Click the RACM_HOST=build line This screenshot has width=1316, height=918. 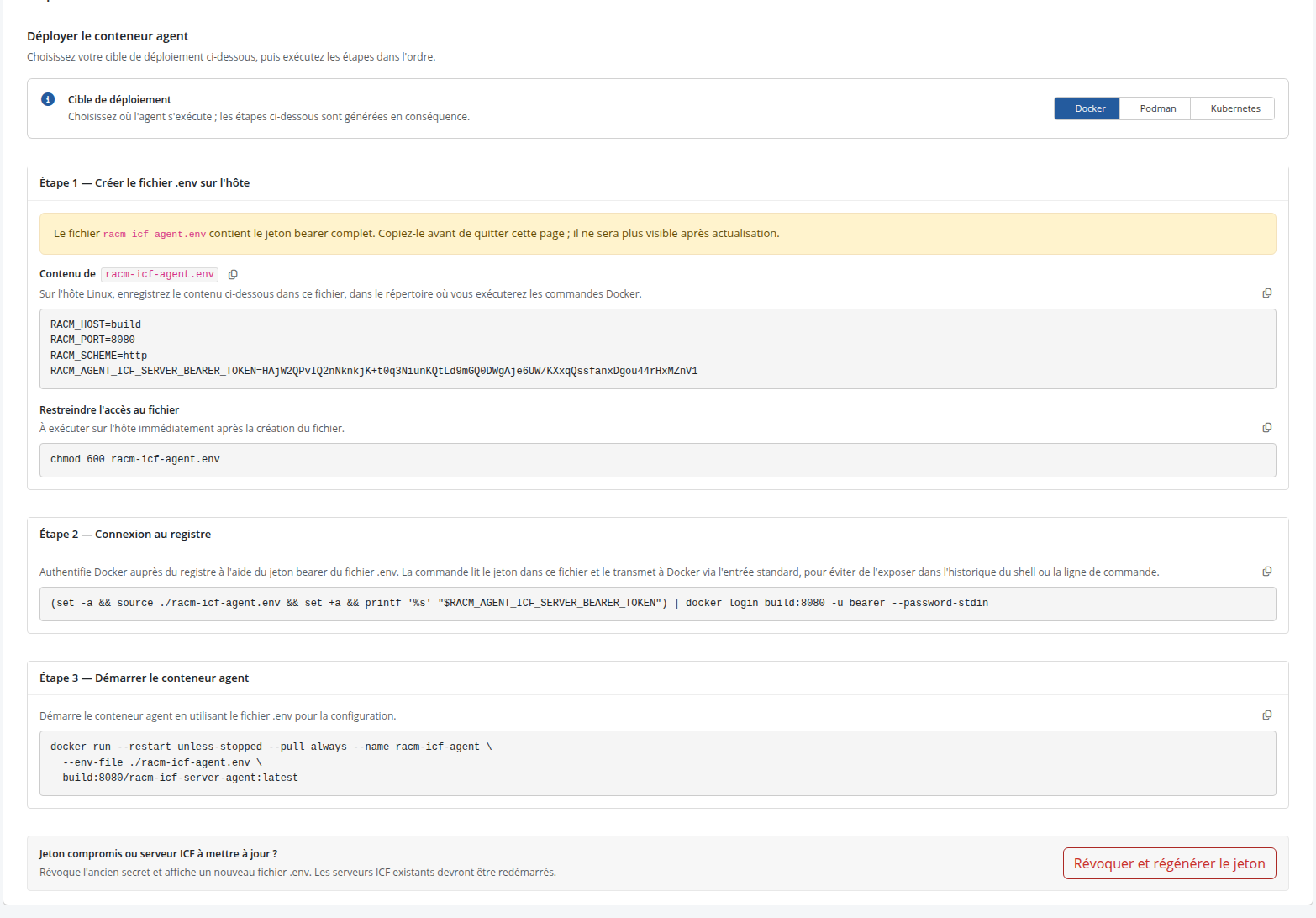click(96, 324)
